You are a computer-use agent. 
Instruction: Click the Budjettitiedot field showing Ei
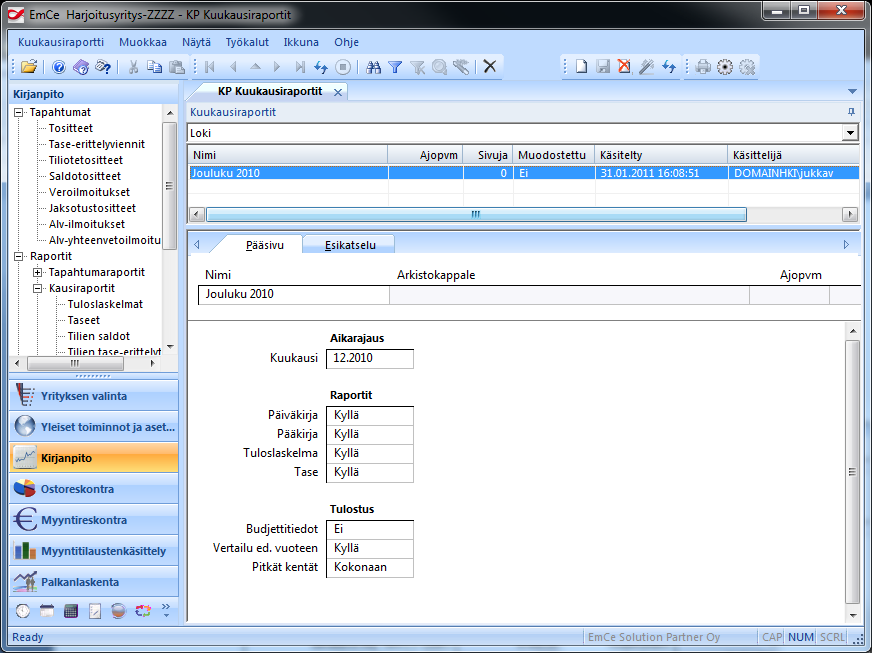[x=370, y=529]
